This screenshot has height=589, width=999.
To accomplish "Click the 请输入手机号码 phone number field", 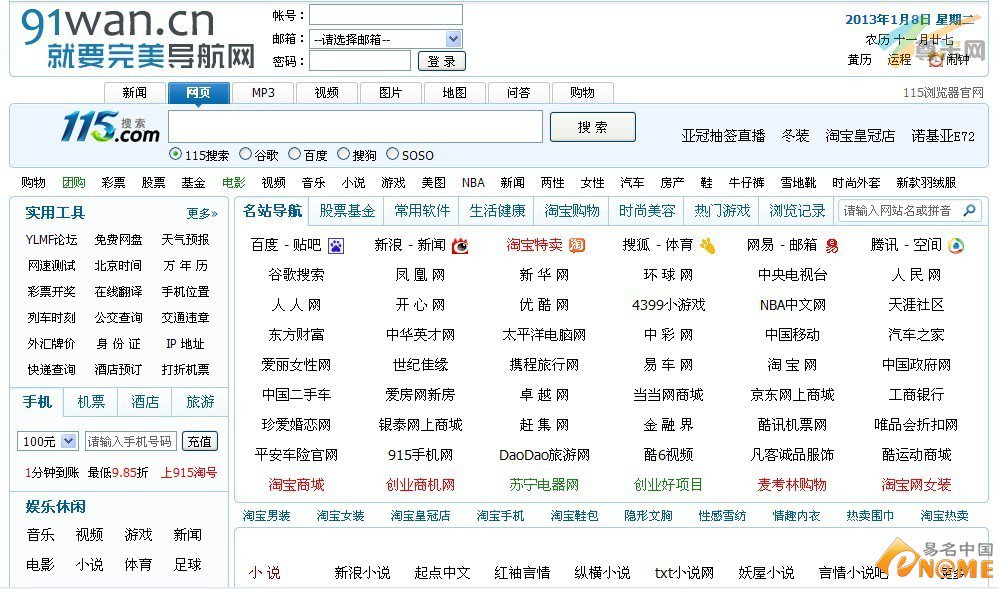I will coord(131,441).
